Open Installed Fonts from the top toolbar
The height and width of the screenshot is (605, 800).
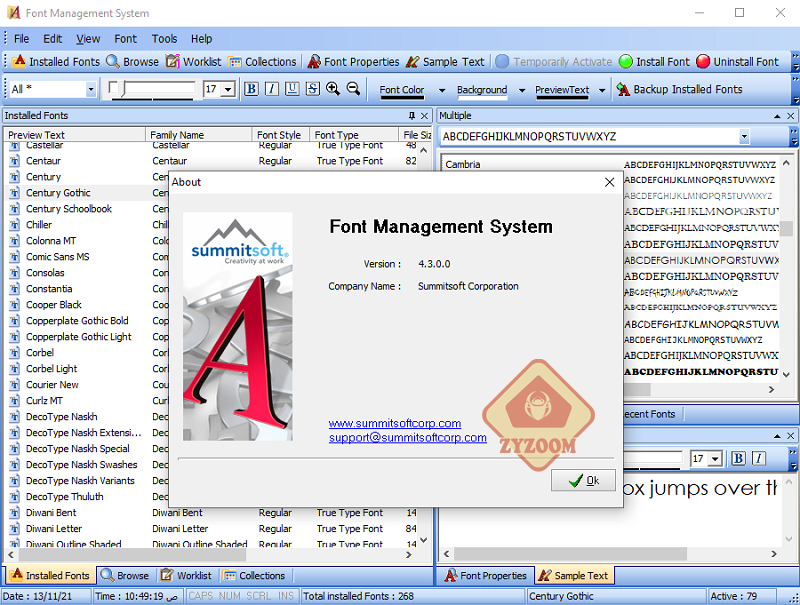click(x=56, y=62)
